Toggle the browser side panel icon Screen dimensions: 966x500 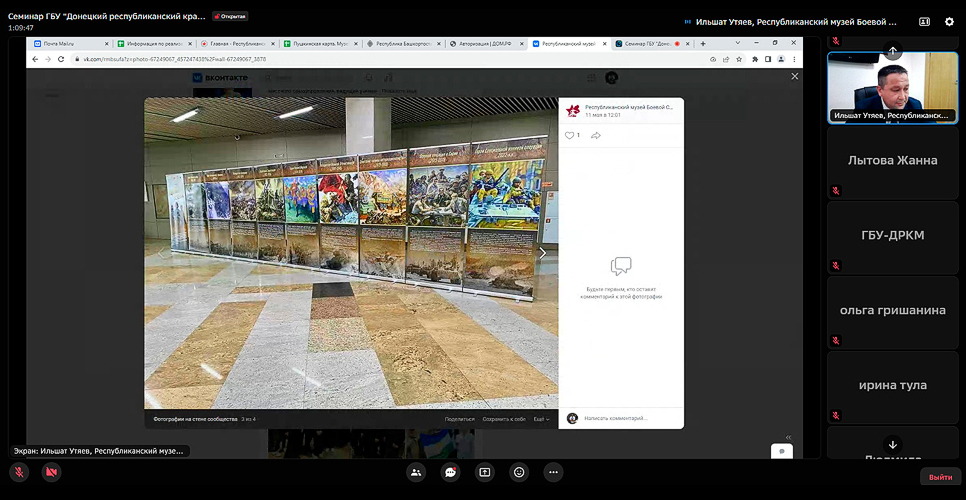pos(768,59)
